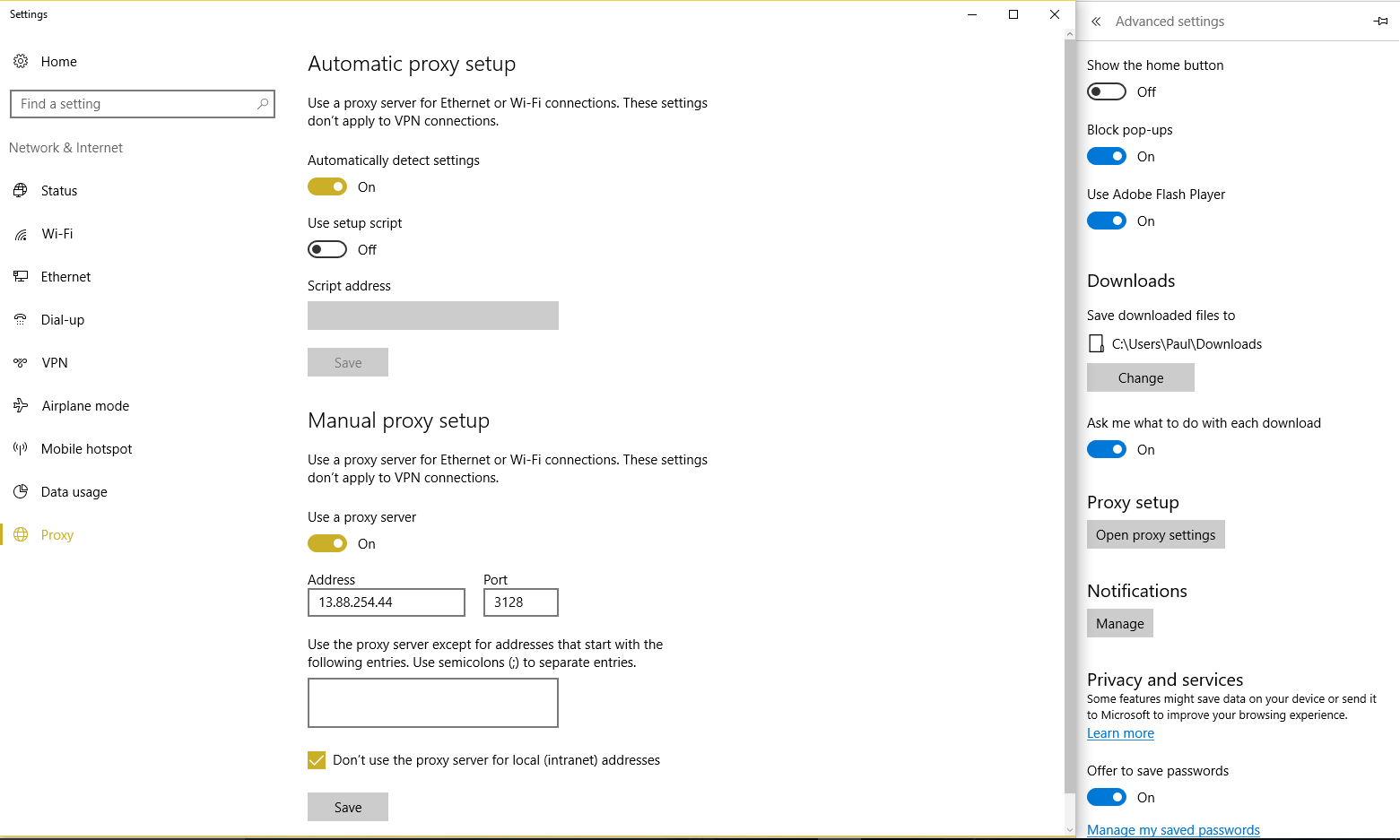Open Ethernet settings
This screenshot has width=1400, height=840.
(65, 276)
